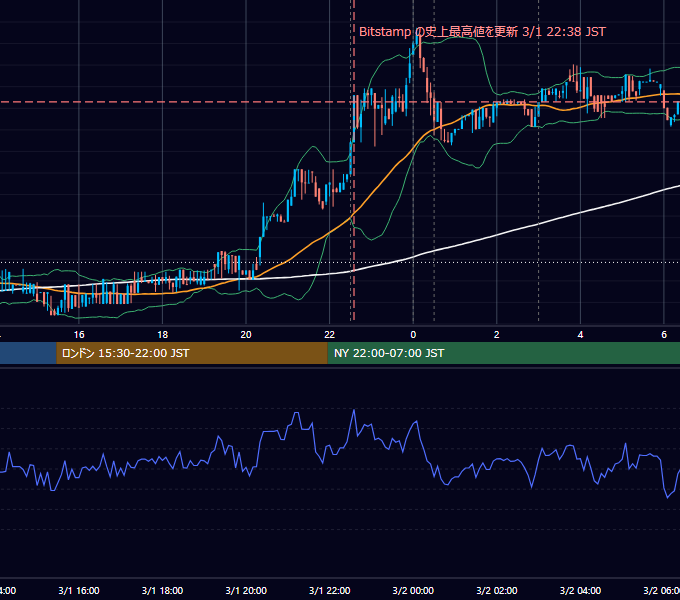The width and height of the screenshot is (680, 600).
Task: Click the hour 16 axis label
Action: click(x=79, y=335)
